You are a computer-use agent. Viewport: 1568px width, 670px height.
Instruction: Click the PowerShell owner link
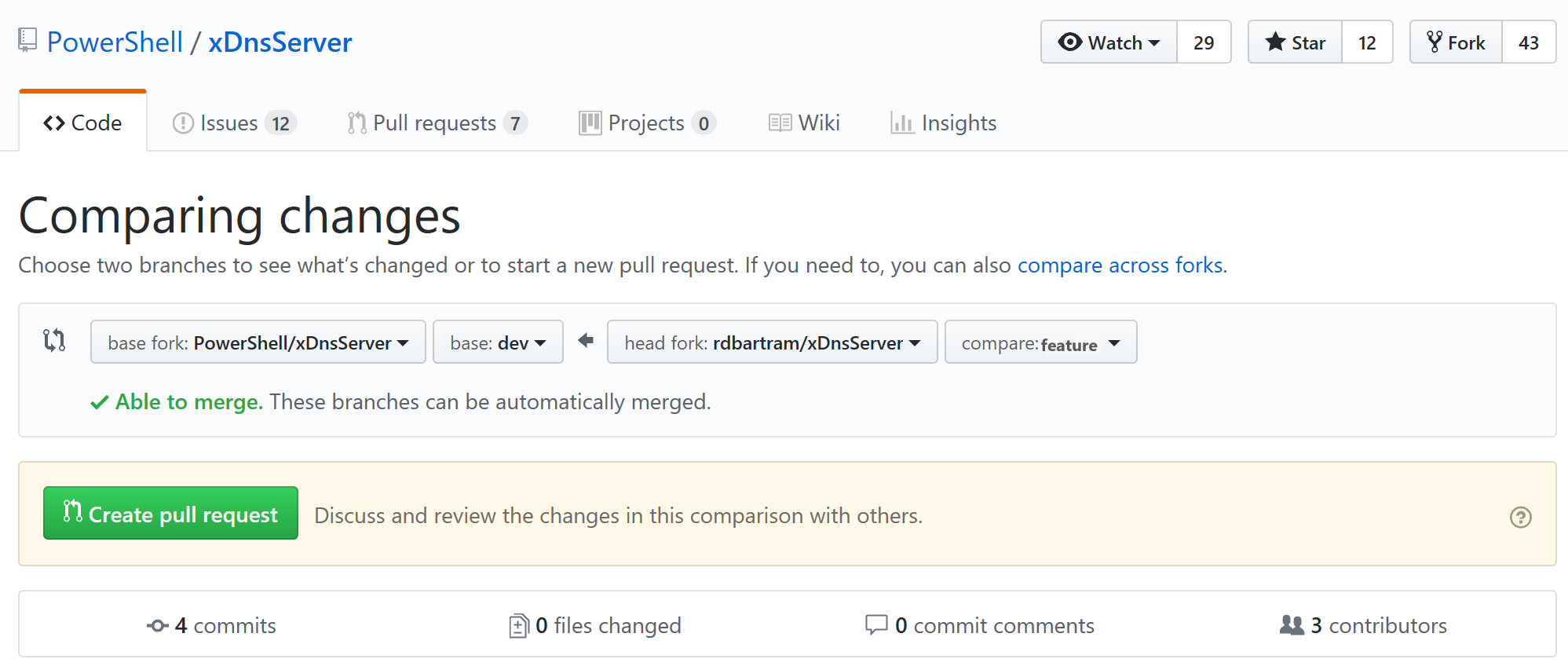115,42
